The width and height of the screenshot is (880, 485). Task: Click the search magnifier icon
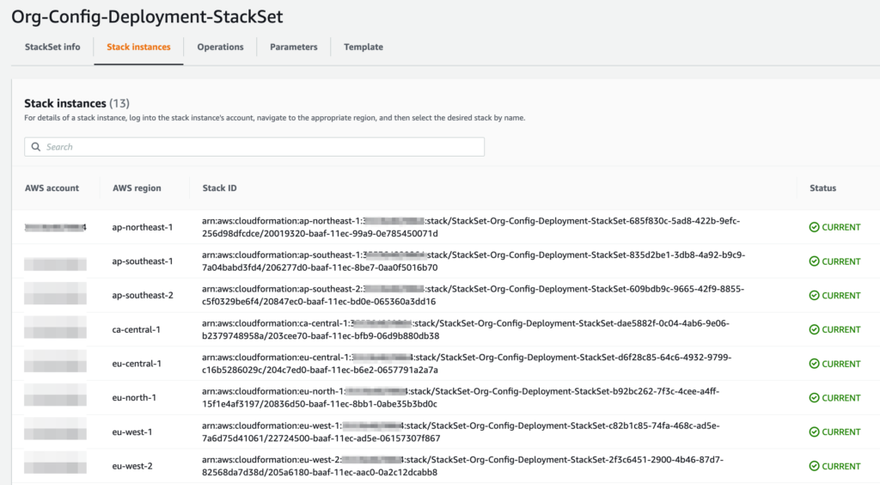click(x=36, y=147)
